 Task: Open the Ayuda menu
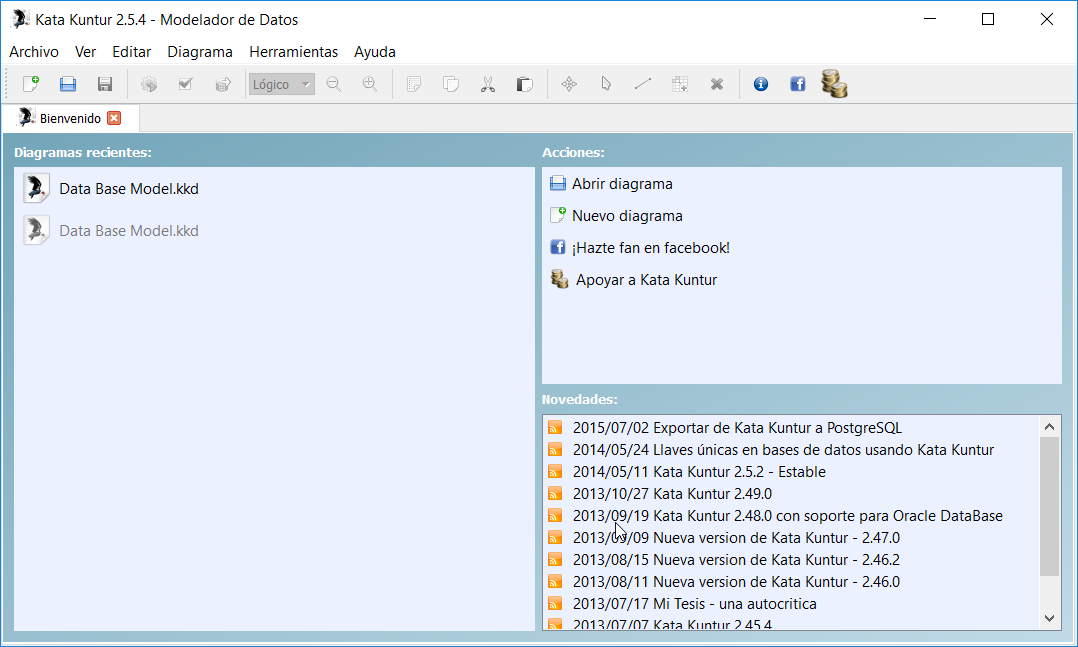[x=375, y=52]
